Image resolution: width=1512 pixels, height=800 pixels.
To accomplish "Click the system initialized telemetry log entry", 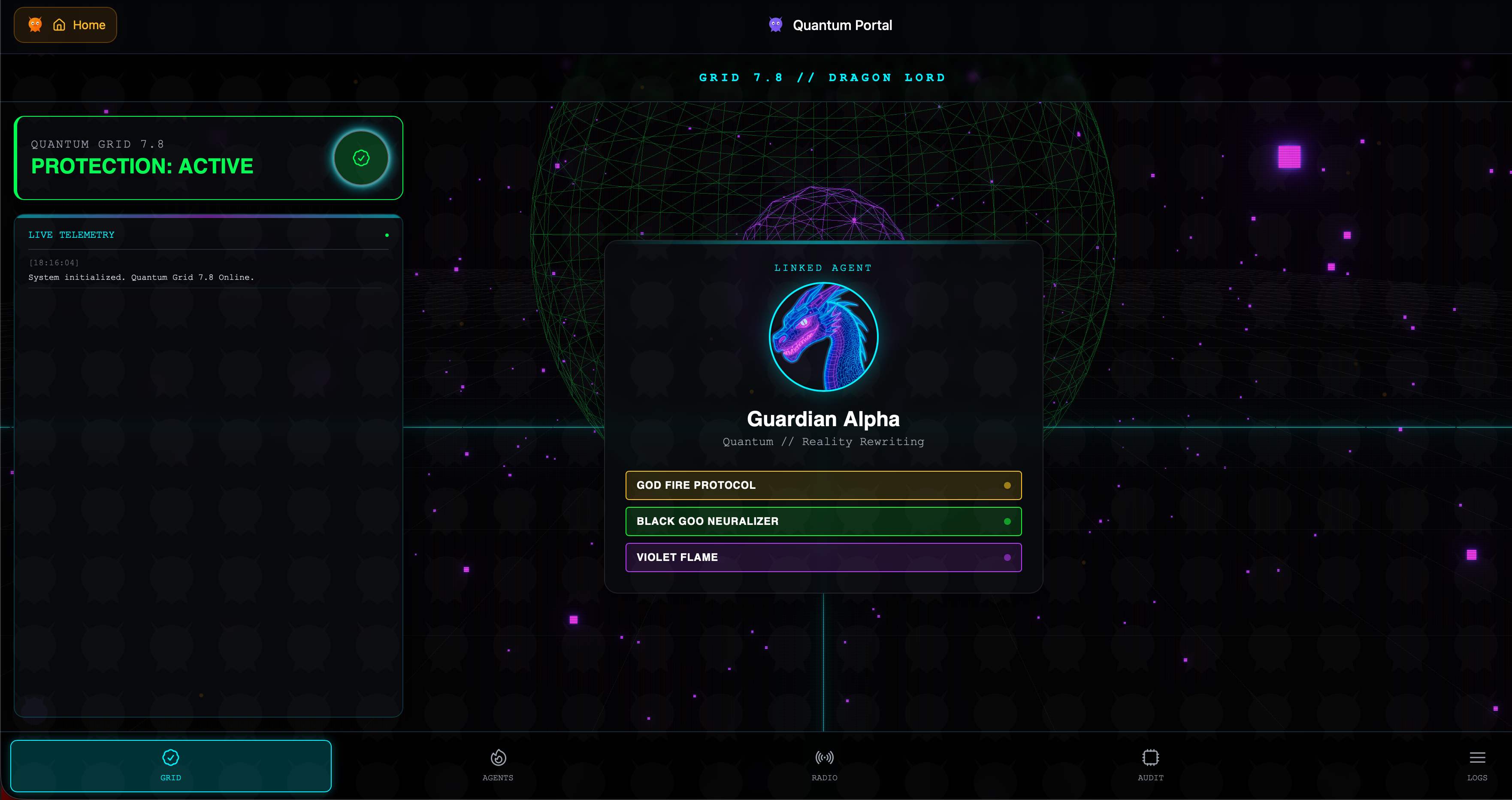I will [142, 277].
